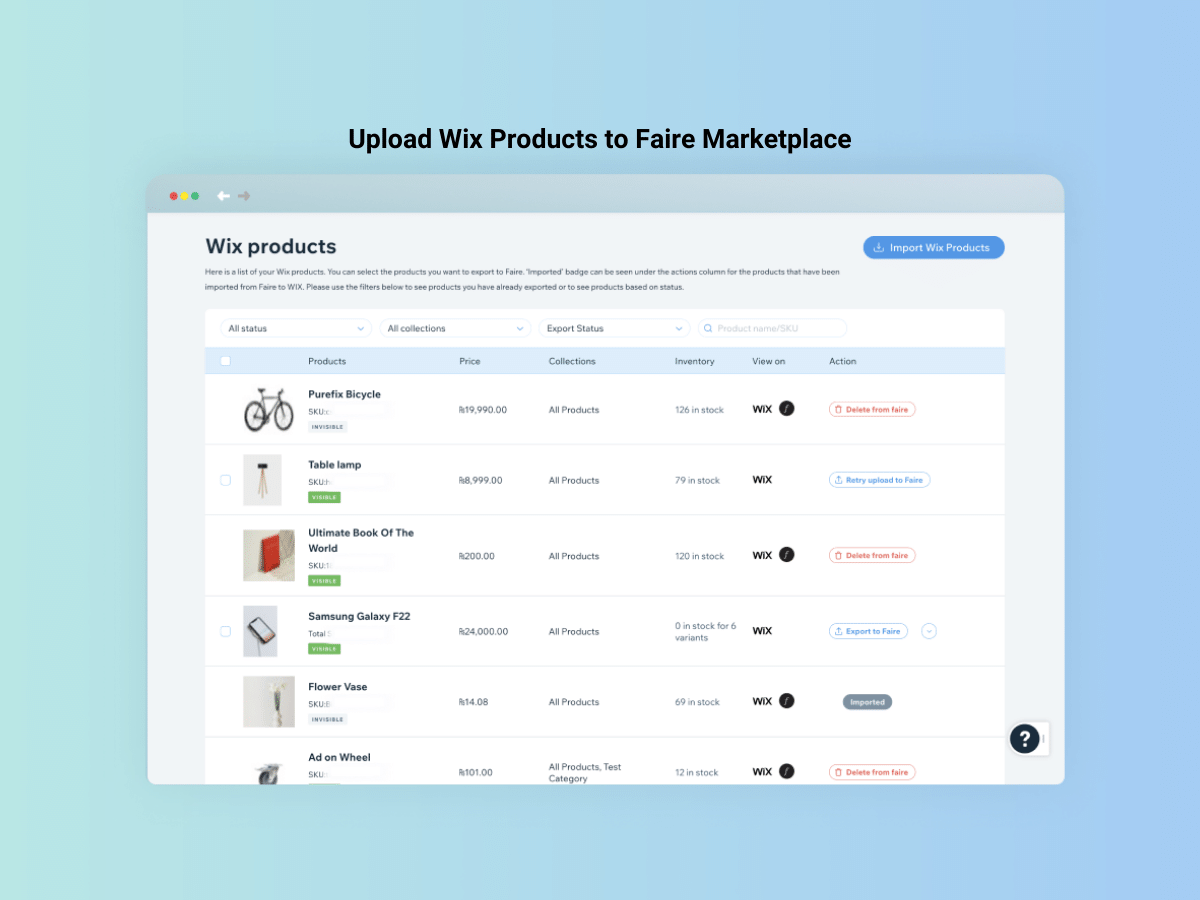Image resolution: width=1200 pixels, height=900 pixels.
Task: Click the Flower Vase thumbnail
Action: (269, 702)
